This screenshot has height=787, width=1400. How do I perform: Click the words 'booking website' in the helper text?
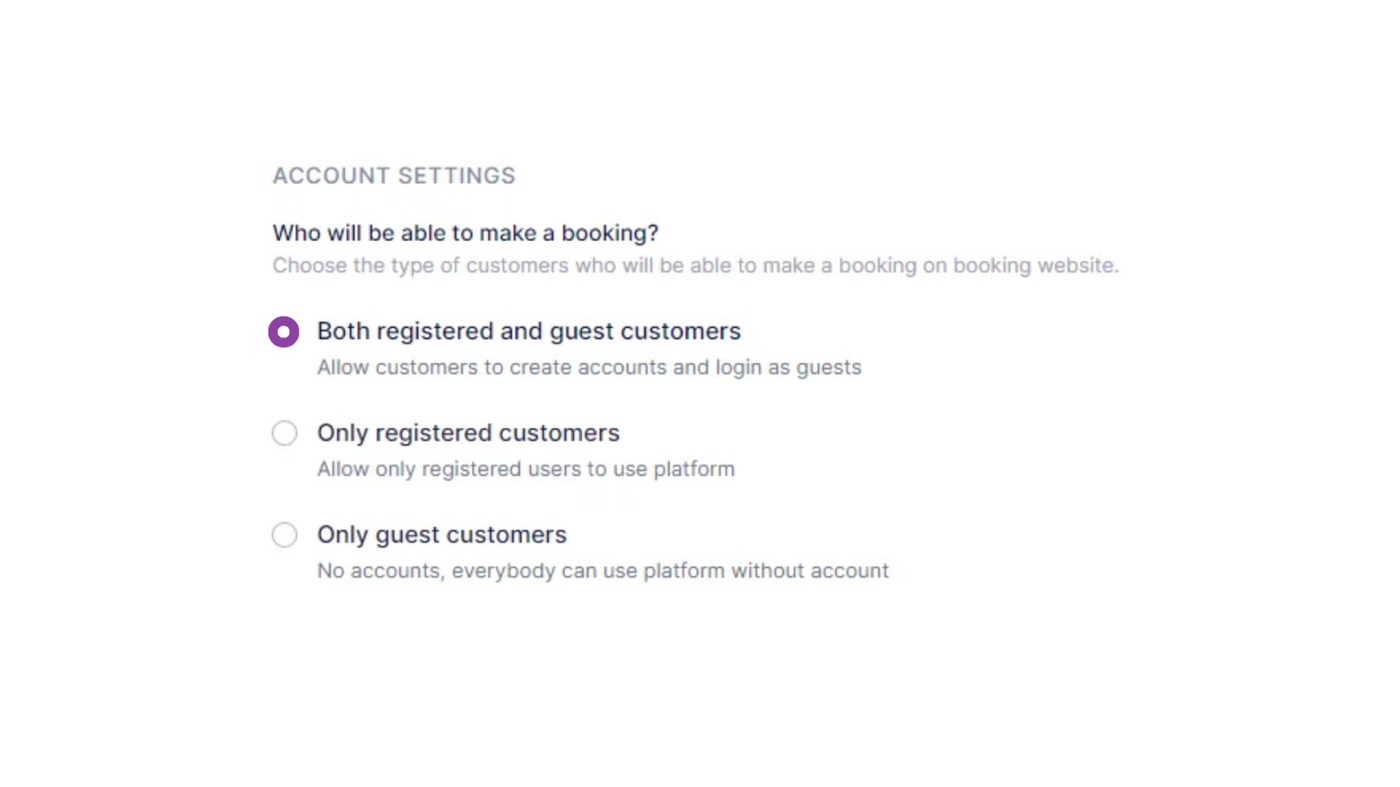(1034, 266)
